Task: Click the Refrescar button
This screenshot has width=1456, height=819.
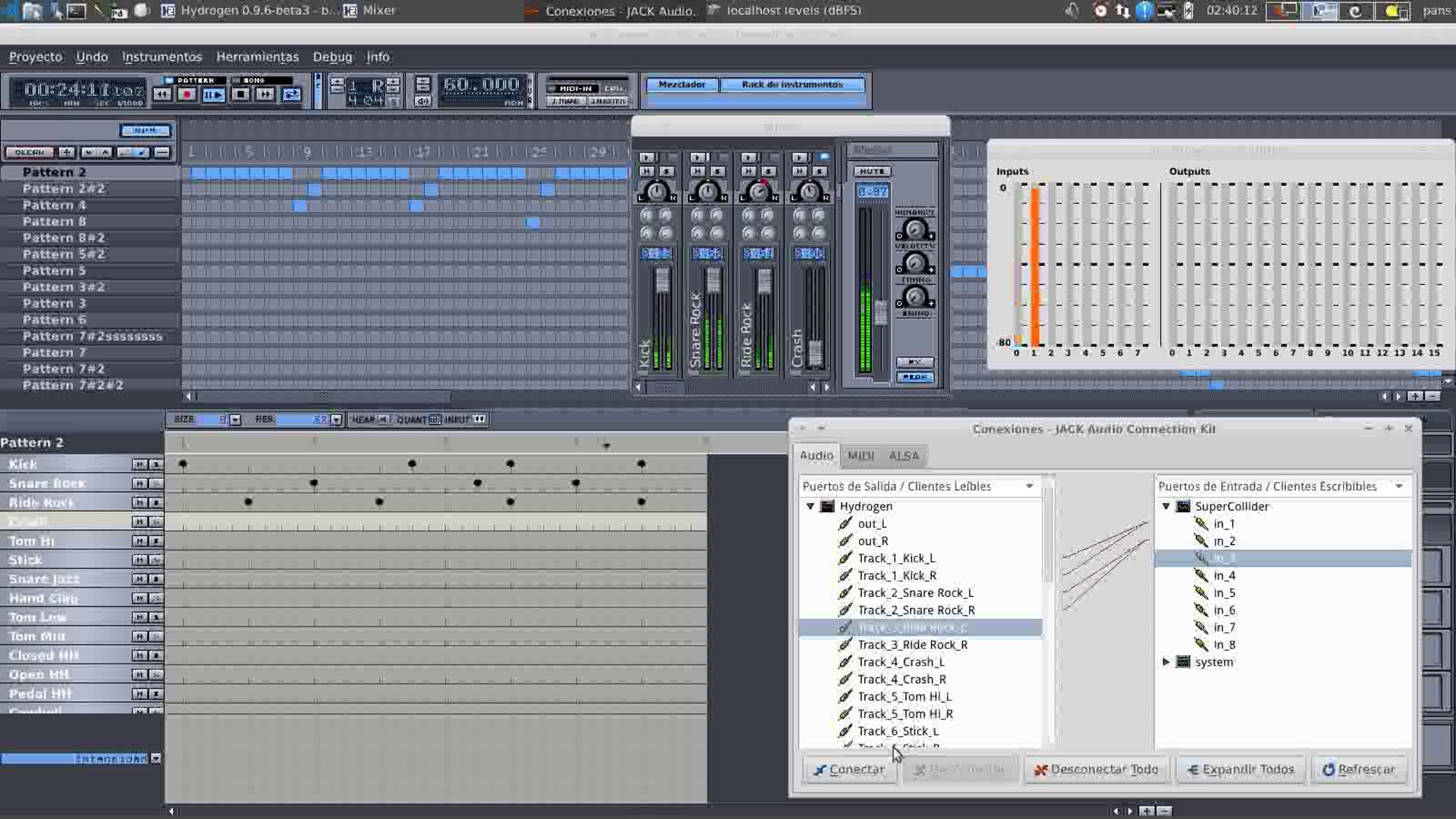Action: click(1359, 769)
